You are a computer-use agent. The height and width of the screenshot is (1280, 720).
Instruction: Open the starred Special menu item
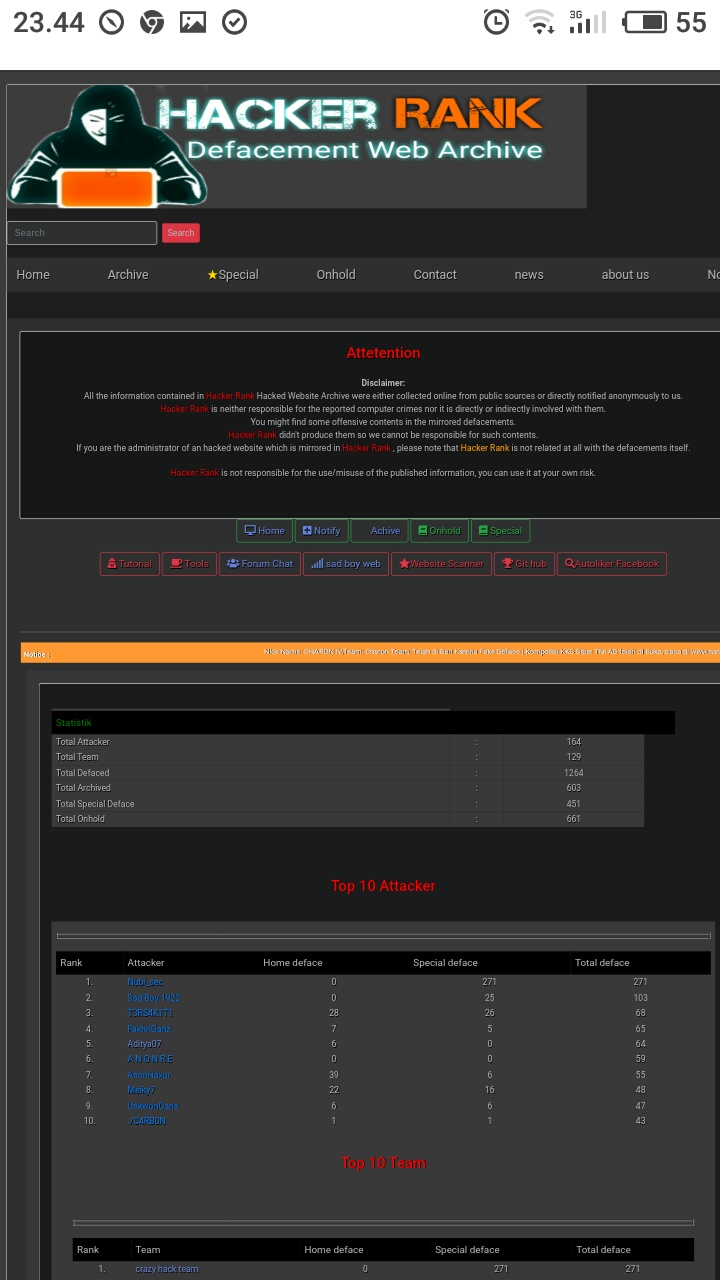tap(233, 275)
